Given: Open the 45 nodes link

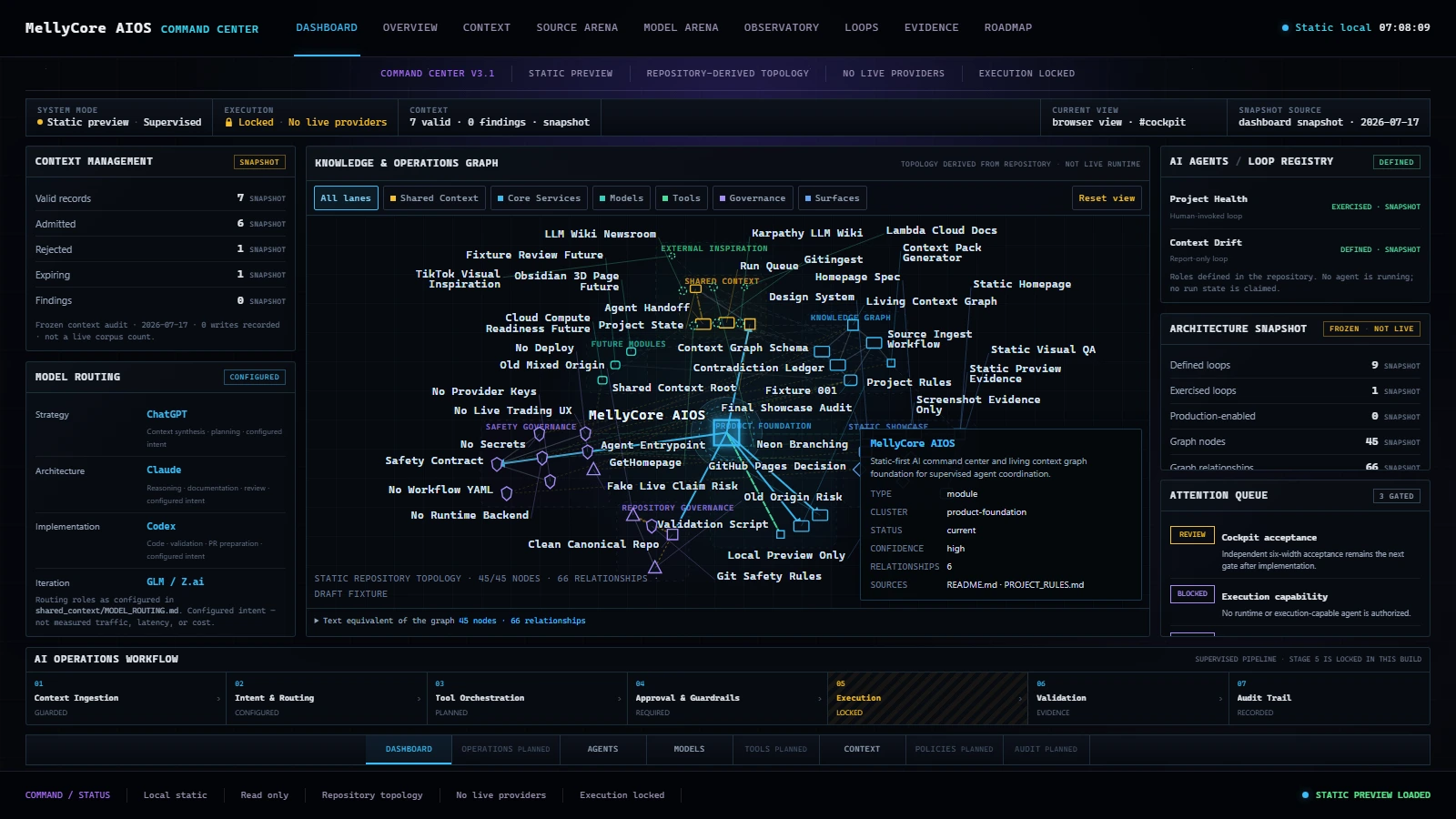Looking at the screenshot, I should click(478, 621).
